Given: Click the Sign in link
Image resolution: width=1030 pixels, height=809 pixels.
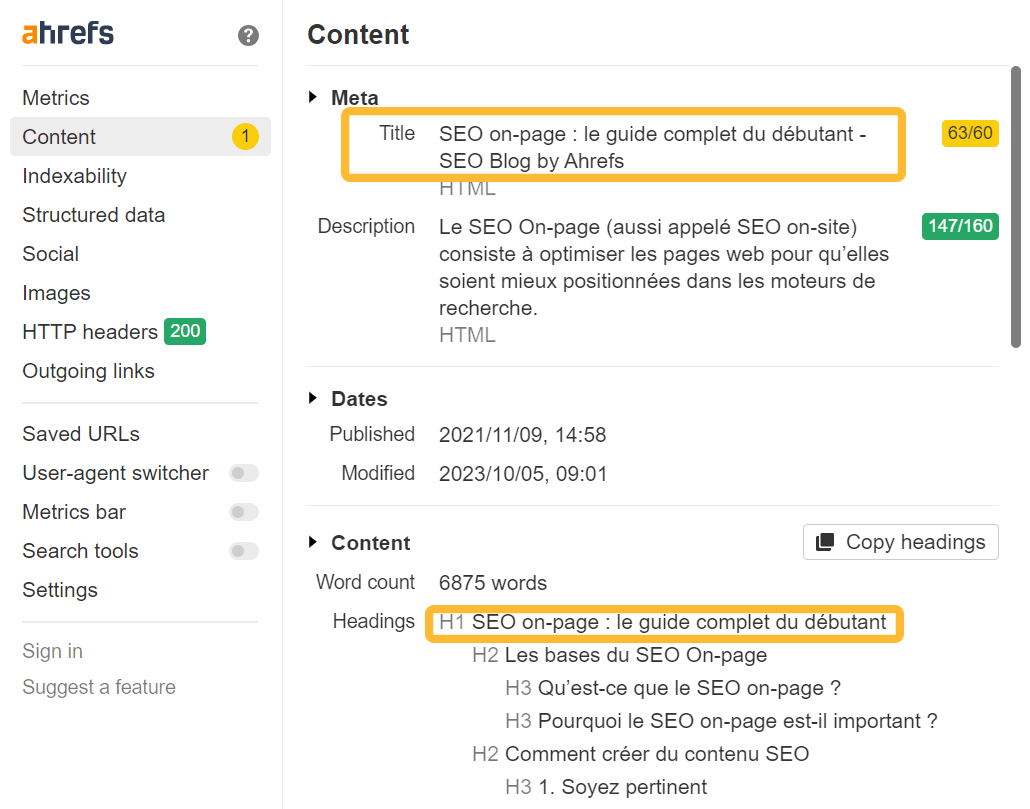Looking at the screenshot, I should coord(52,650).
